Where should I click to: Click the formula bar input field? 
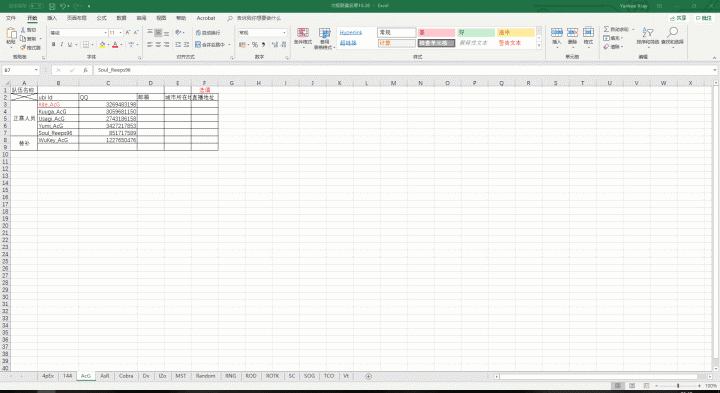[404, 70]
